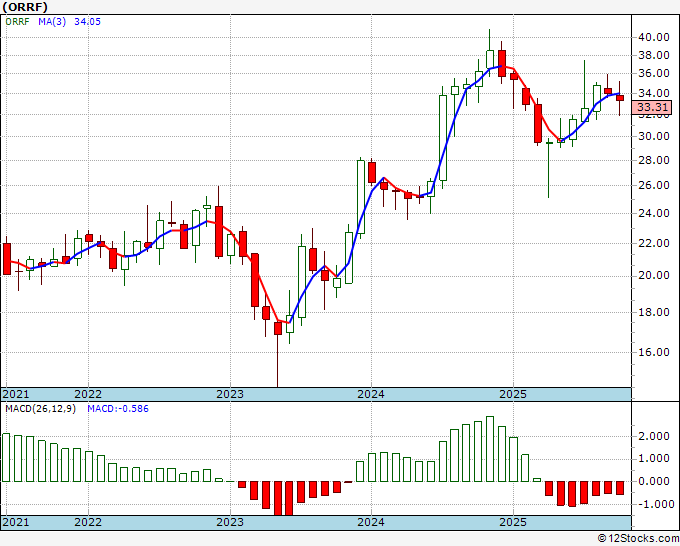Click the 0.000 MACD axis label
The width and height of the screenshot is (680, 546).
654,481
